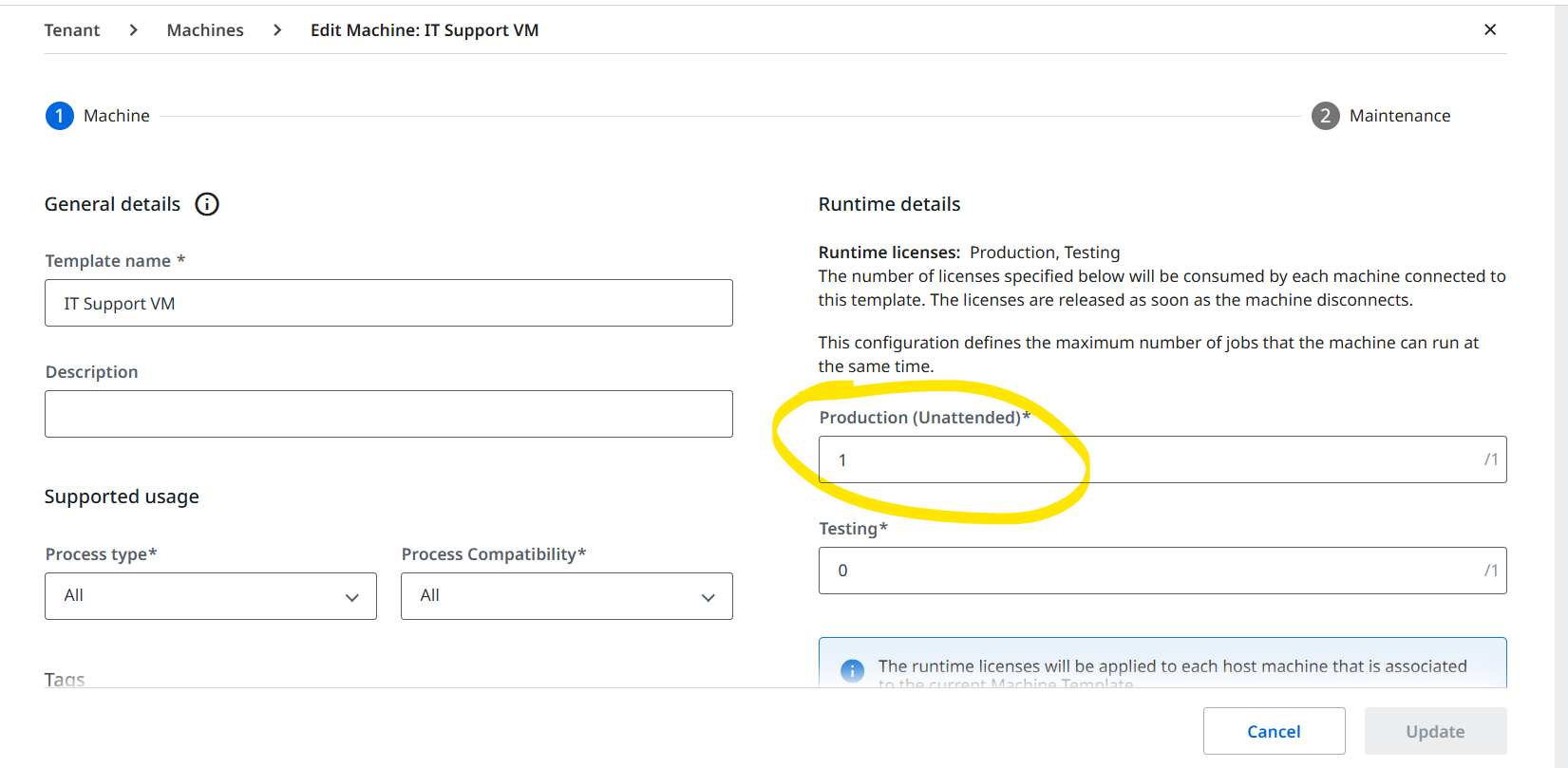Close the Edit Machine dialog
This screenshot has width=1568, height=768.
click(1490, 29)
